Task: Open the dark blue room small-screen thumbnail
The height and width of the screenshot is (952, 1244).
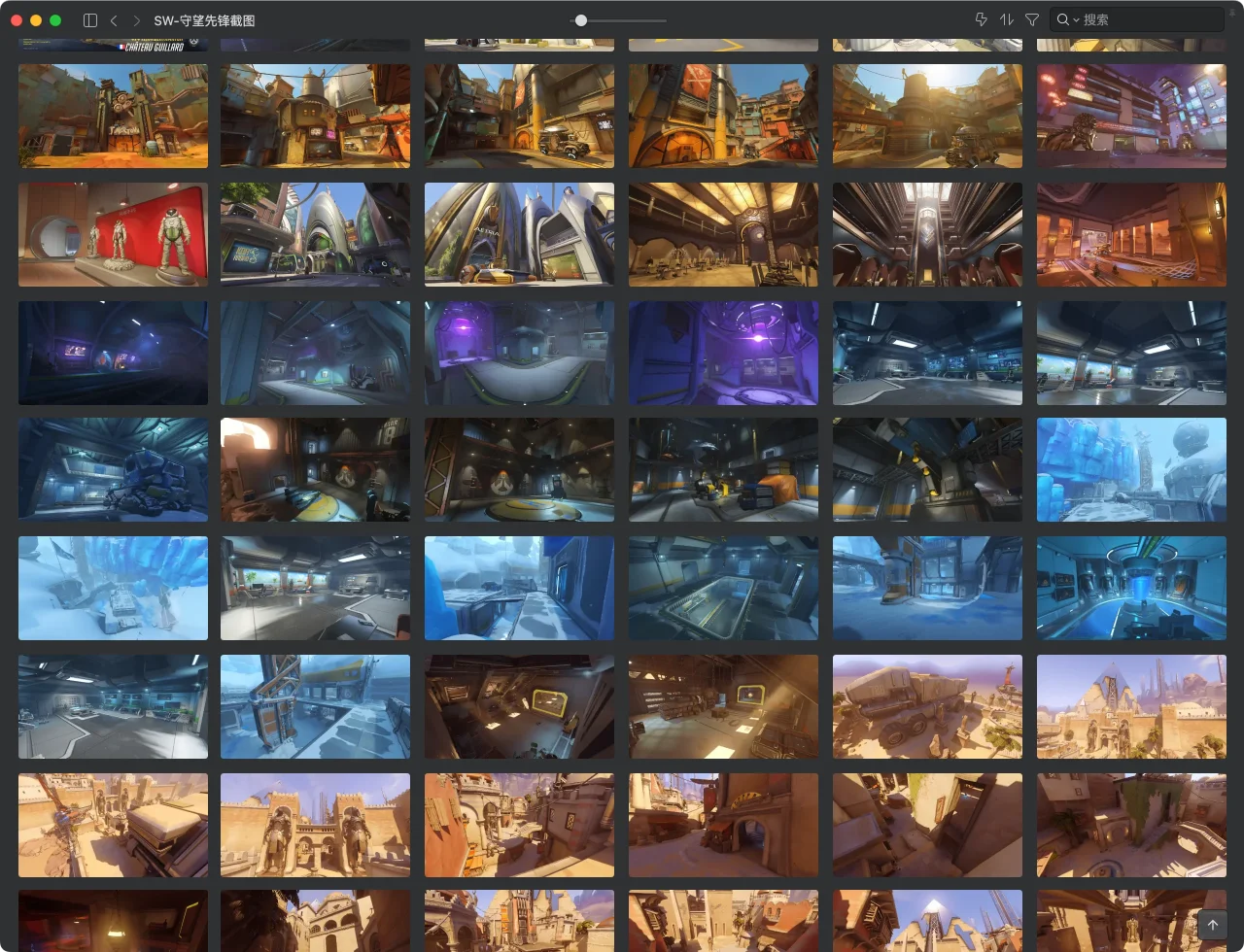Action: click(x=113, y=353)
